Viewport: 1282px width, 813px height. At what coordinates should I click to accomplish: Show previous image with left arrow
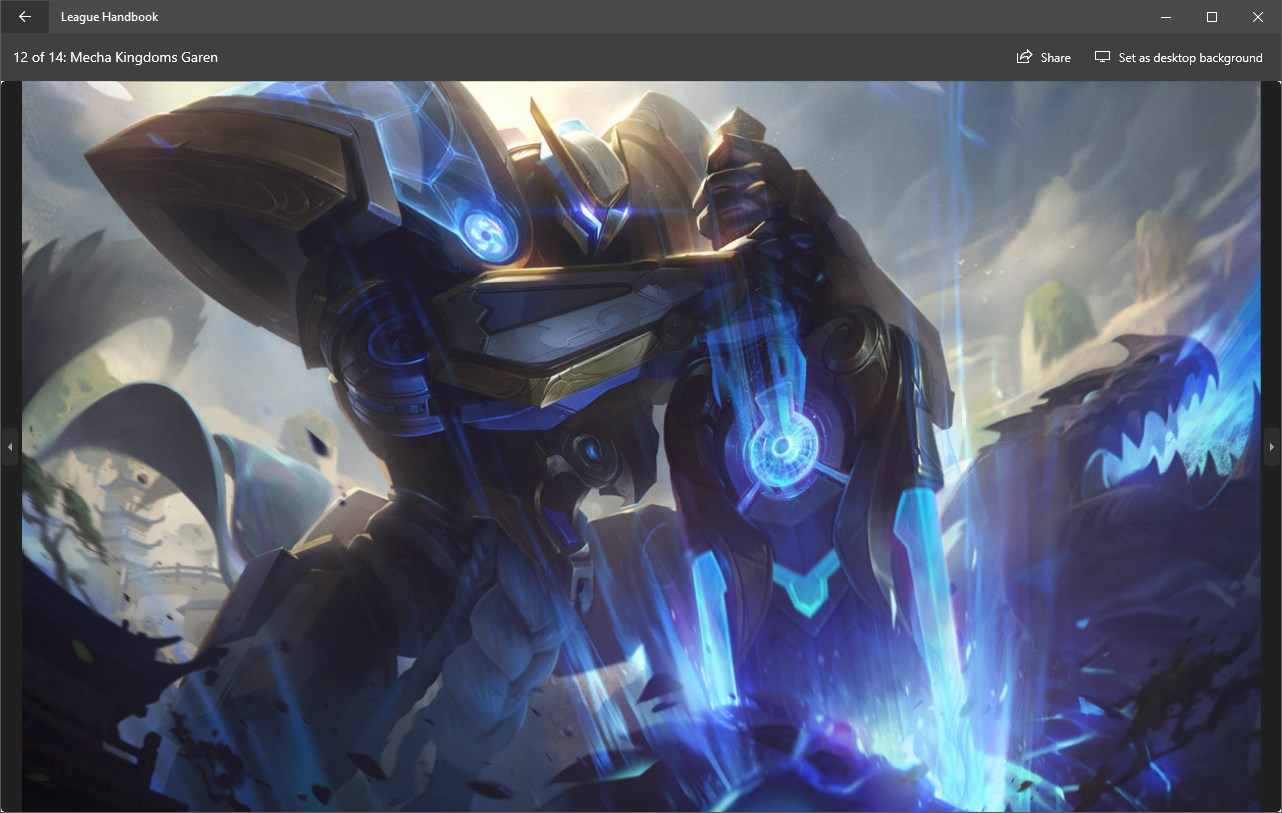tap(10, 447)
